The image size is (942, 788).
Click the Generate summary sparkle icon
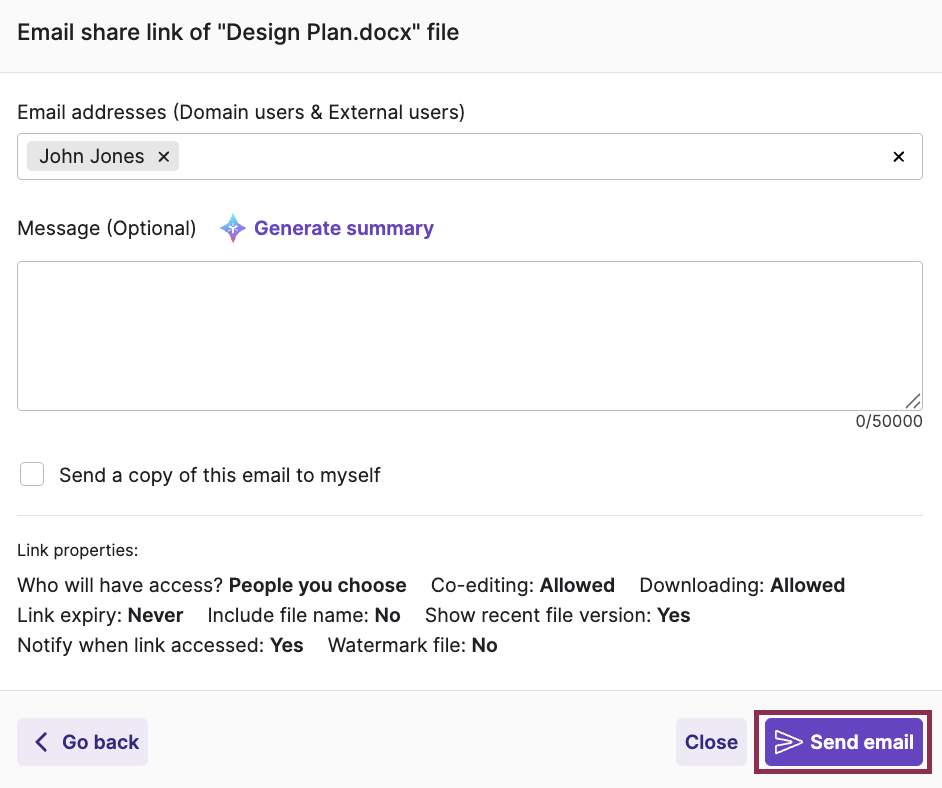[232, 228]
